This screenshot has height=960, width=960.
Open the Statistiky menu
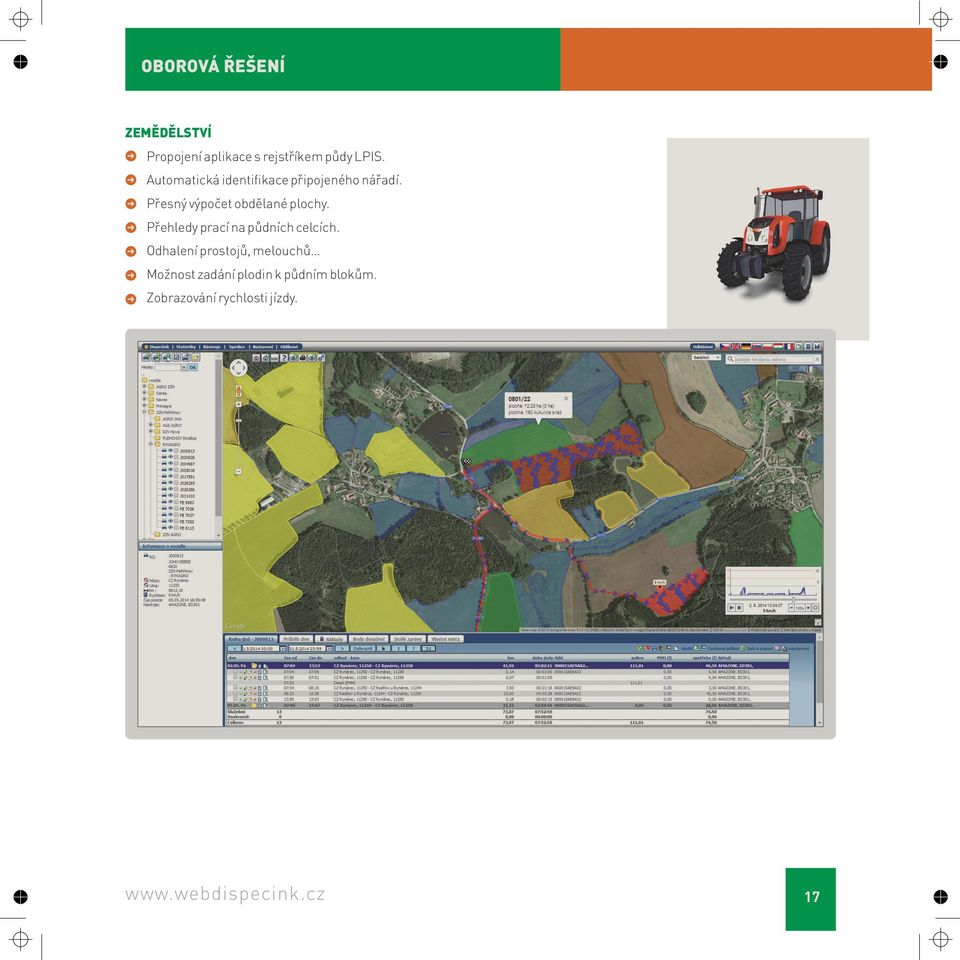(x=186, y=347)
